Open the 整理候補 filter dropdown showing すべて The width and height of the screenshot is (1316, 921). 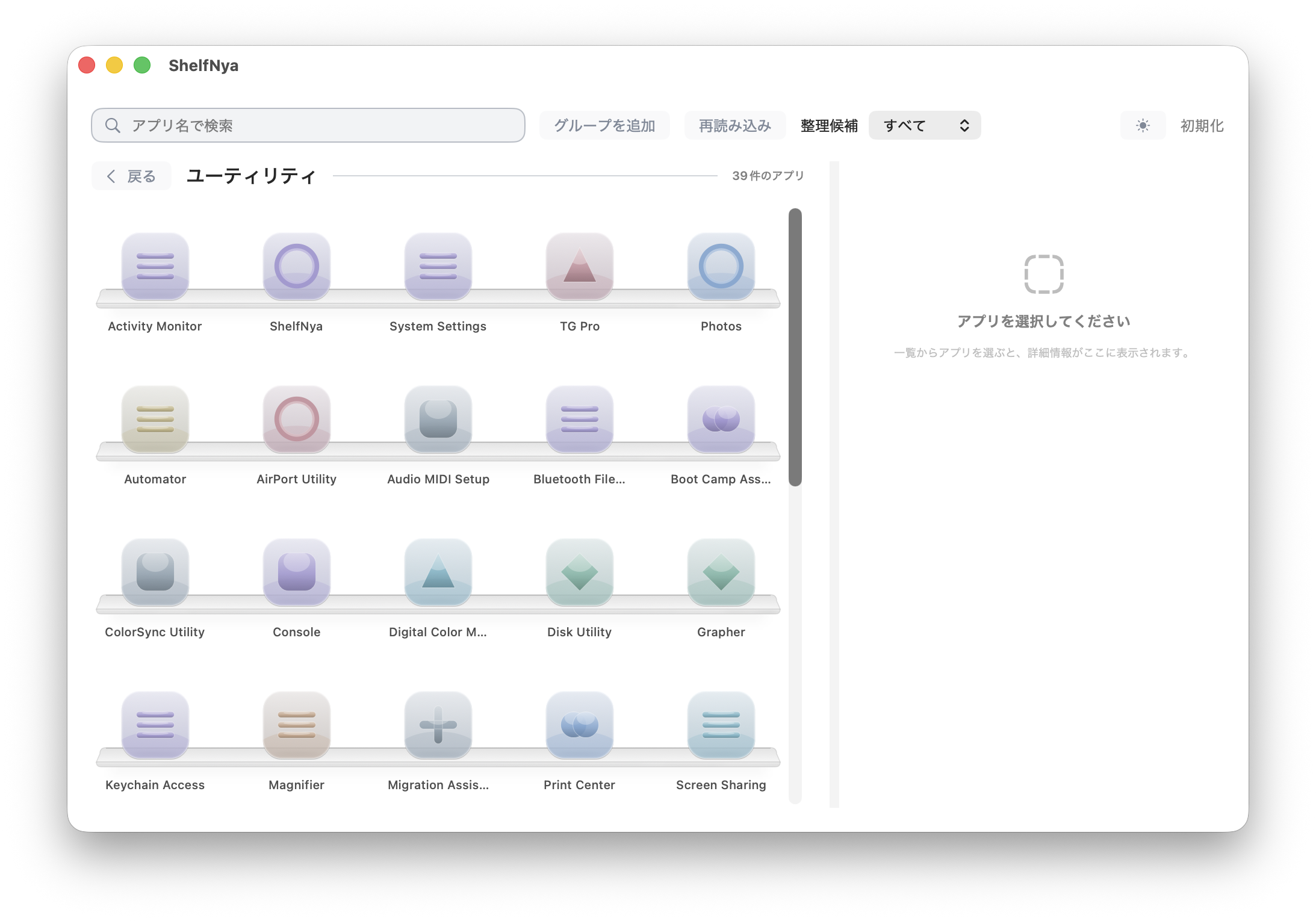pyautogui.click(x=924, y=125)
